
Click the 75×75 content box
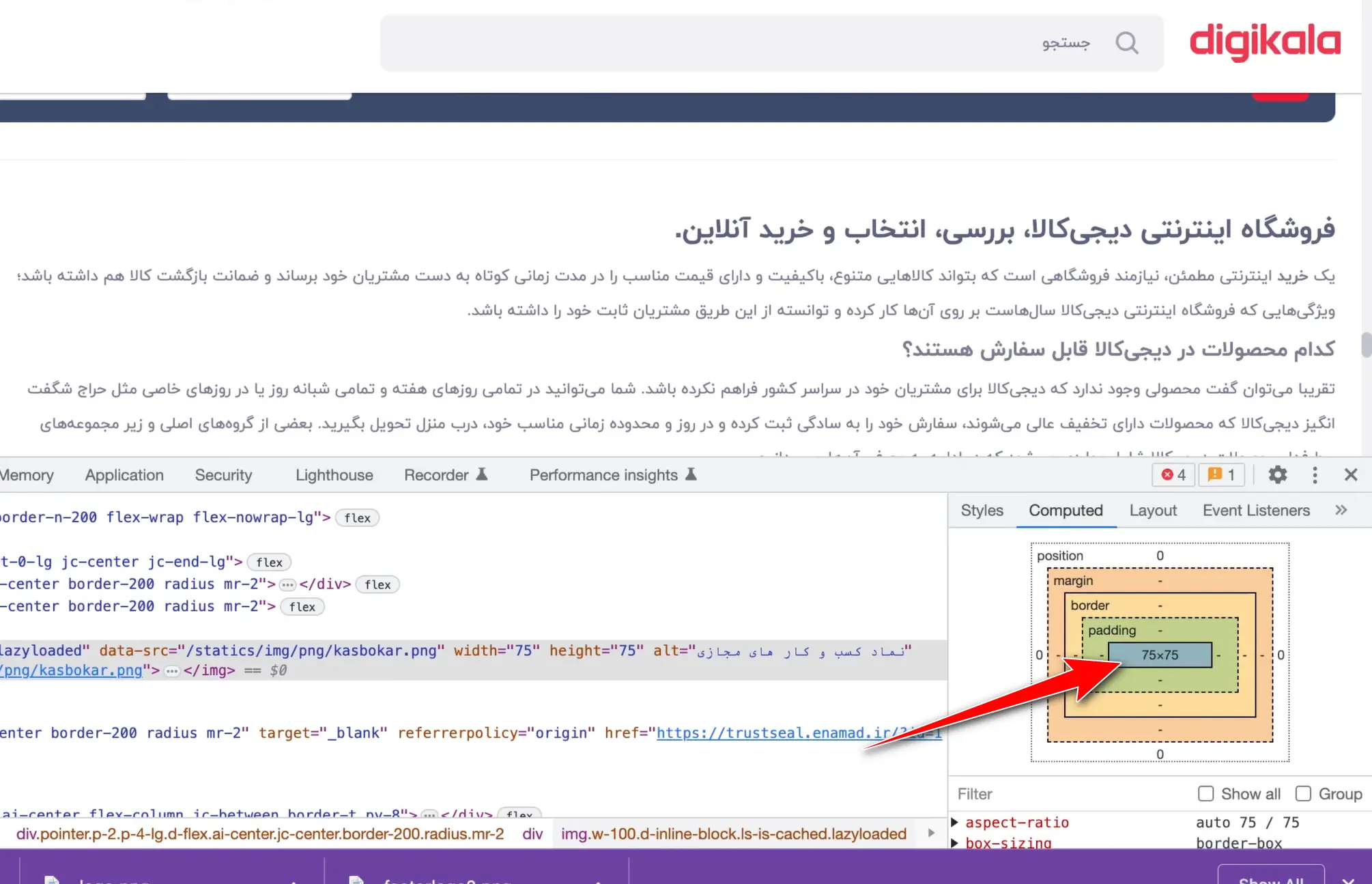pyautogui.click(x=1159, y=655)
